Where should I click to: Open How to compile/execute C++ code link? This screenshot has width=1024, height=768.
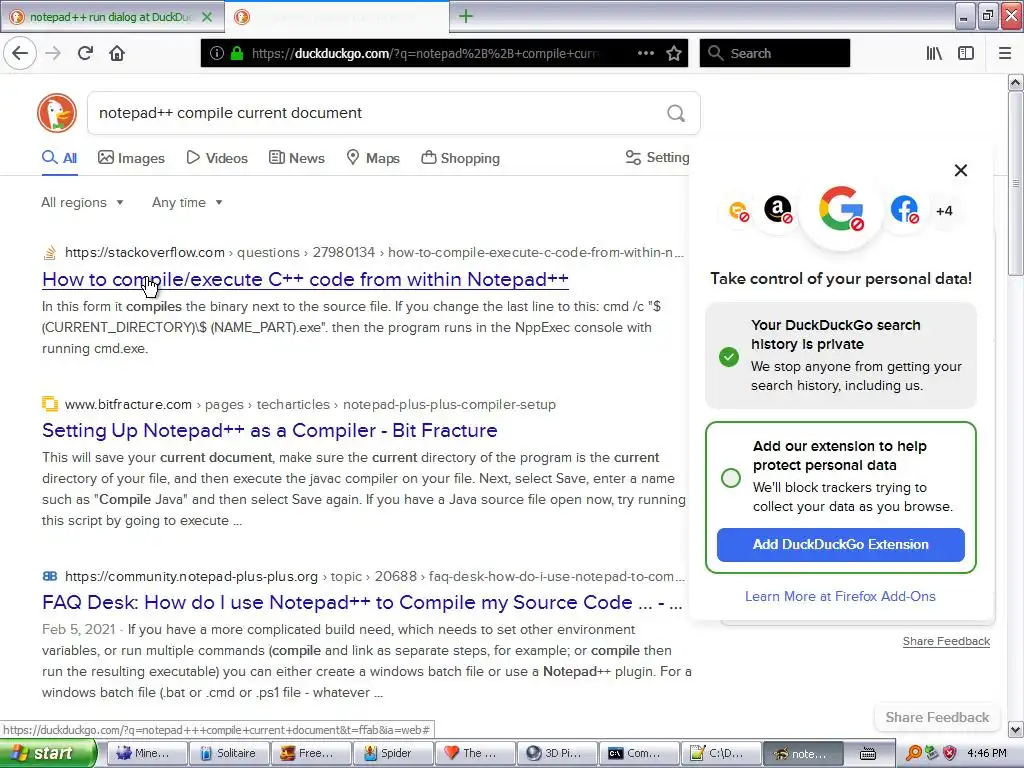[305, 280]
